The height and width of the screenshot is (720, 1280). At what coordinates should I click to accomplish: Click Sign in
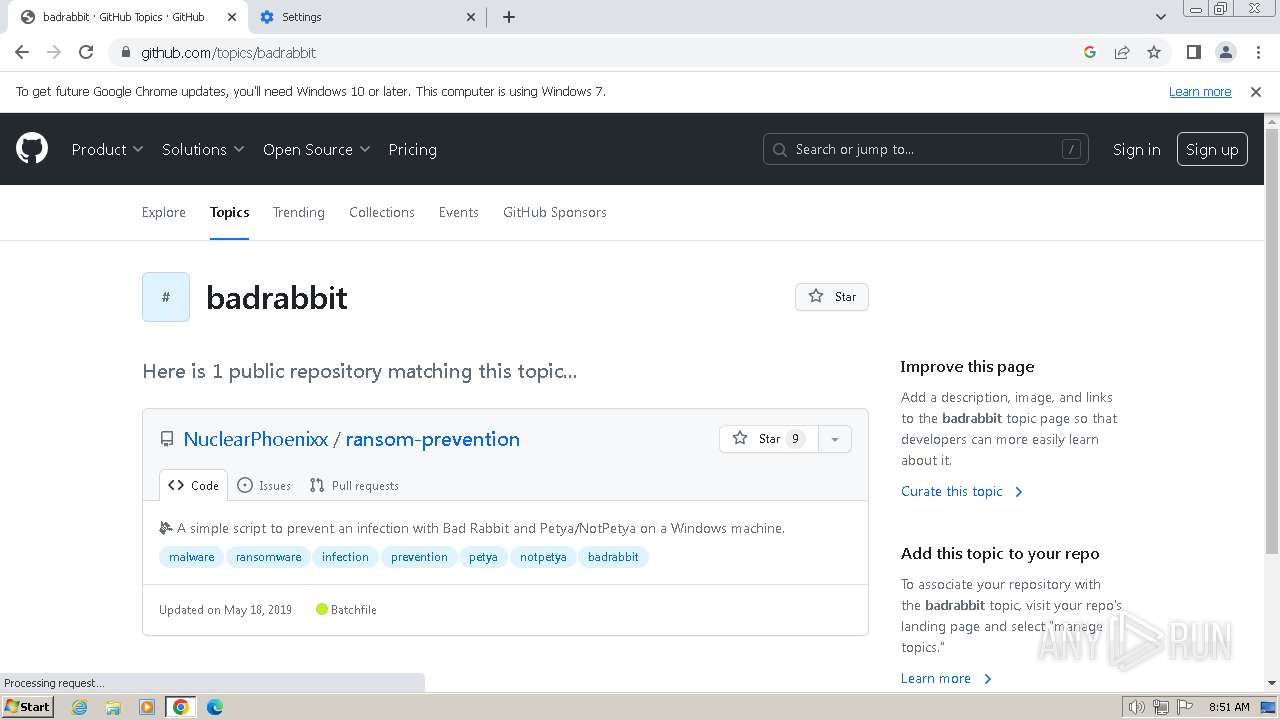(1136, 149)
